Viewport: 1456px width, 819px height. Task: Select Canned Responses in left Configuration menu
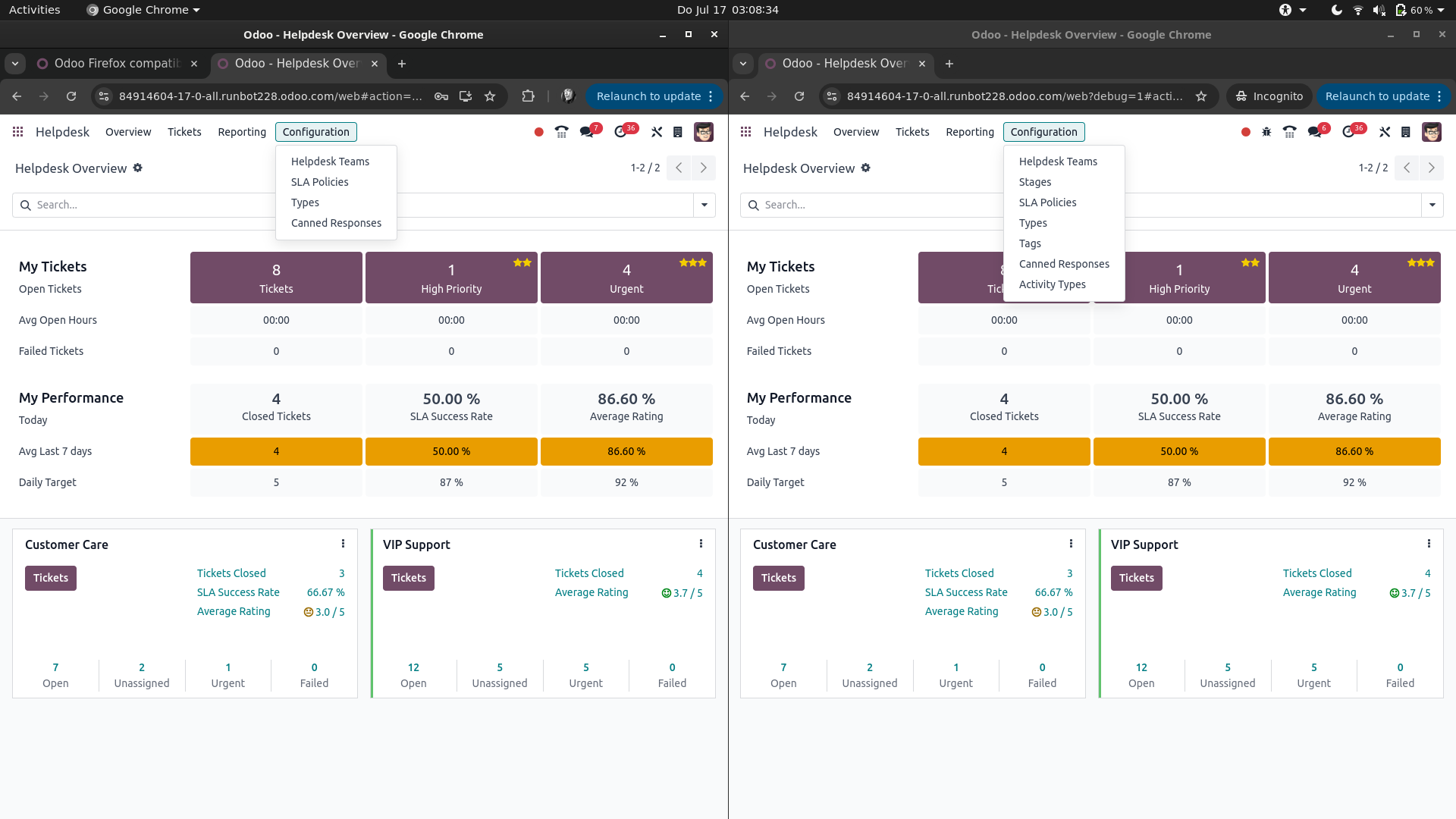336,223
